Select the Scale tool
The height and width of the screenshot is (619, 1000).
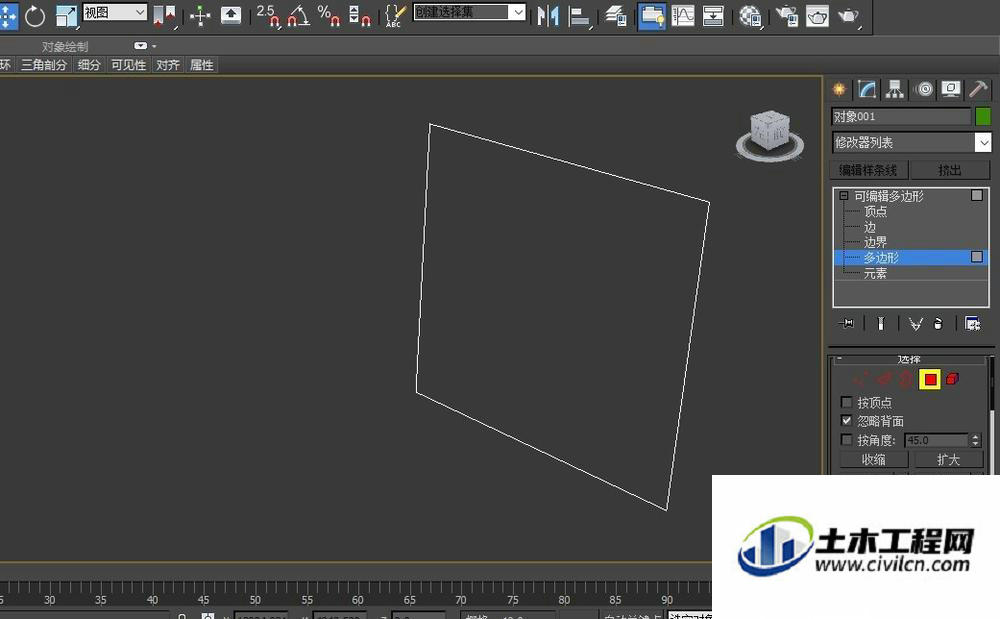pos(66,16)
